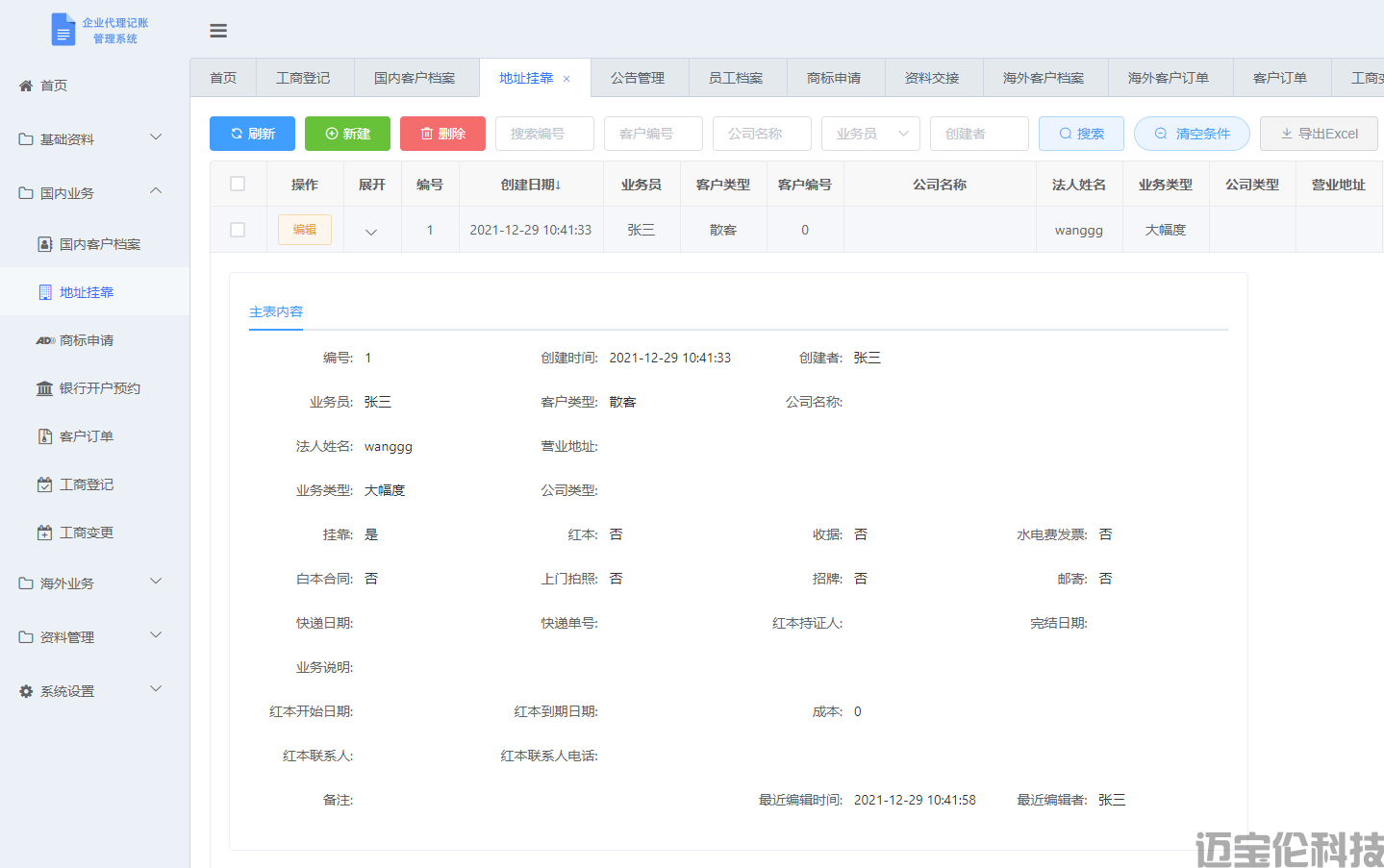Viewport: 1384px width, 868px height.
Task: Click the gear icon next to 系统设置
Action: tap(26, 691)
